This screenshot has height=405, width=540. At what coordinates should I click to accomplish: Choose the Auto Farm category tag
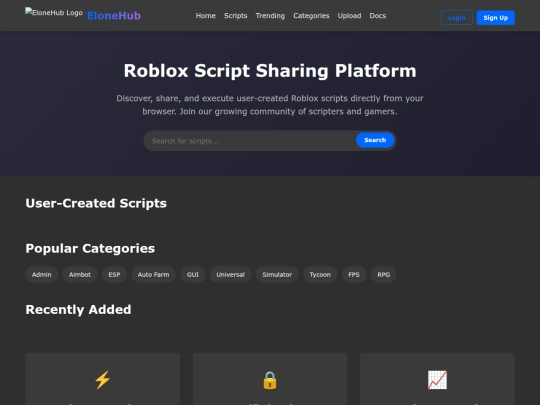153,274
